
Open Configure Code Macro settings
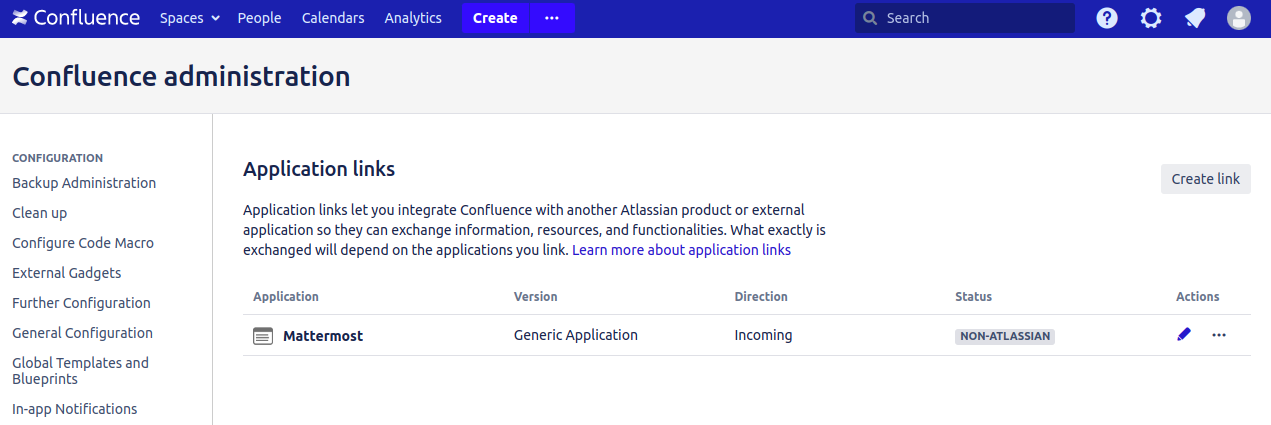coord(83,243)
